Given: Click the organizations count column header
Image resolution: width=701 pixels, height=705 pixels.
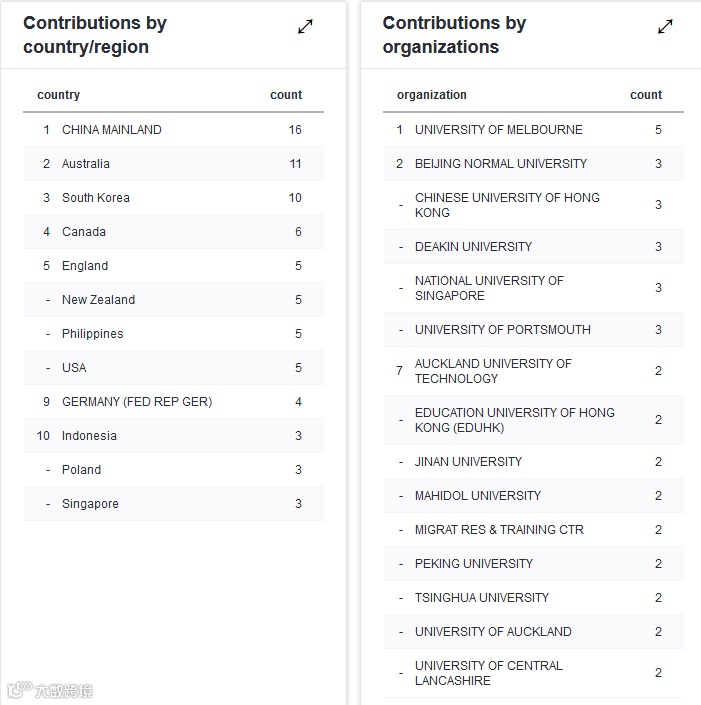Looking at the screenshot, I should point(646,95).
